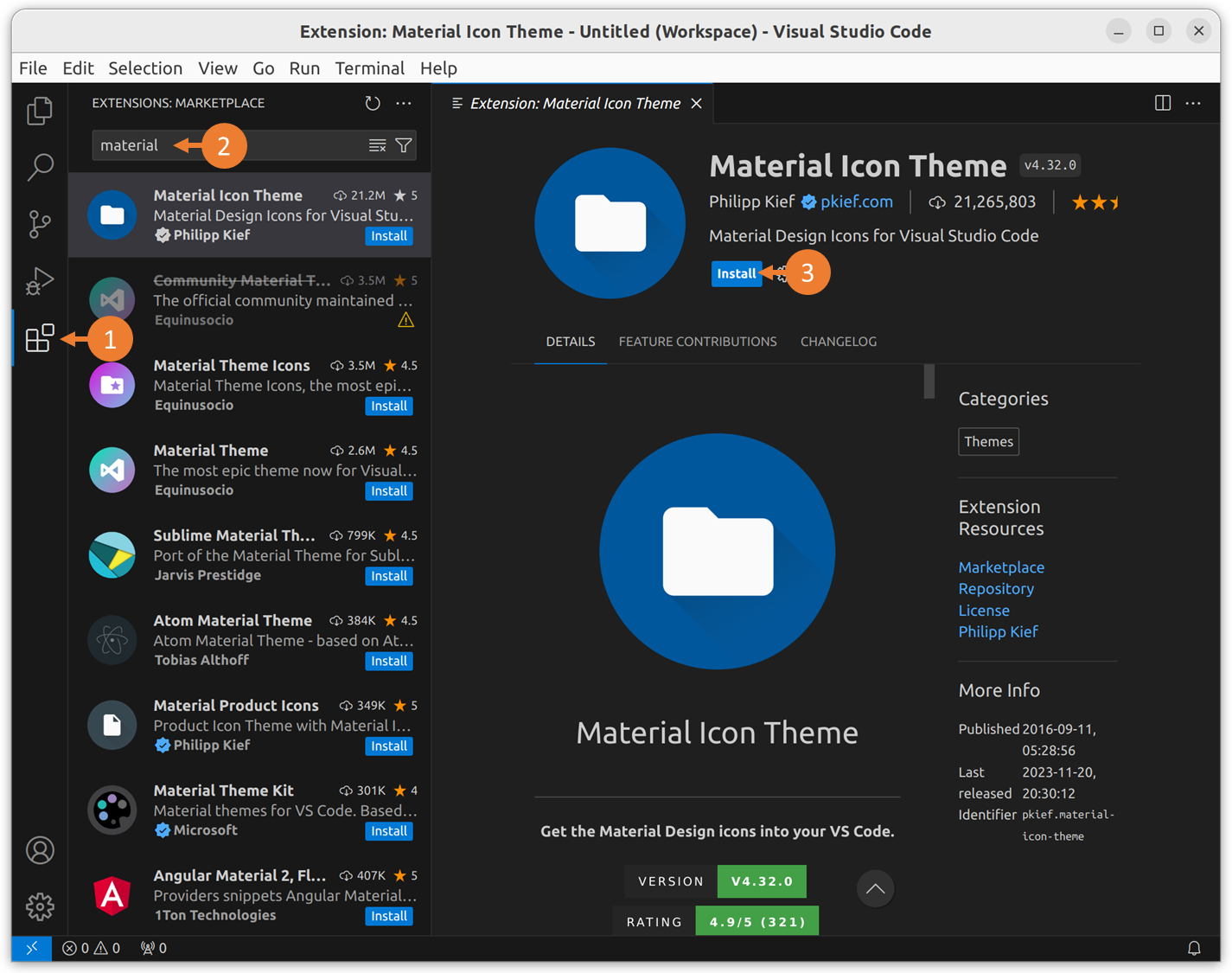The height and width of the screenshot is (973, 1232).
Task: Install Material Theme Icons from list
Action: (x=389, y=406)
